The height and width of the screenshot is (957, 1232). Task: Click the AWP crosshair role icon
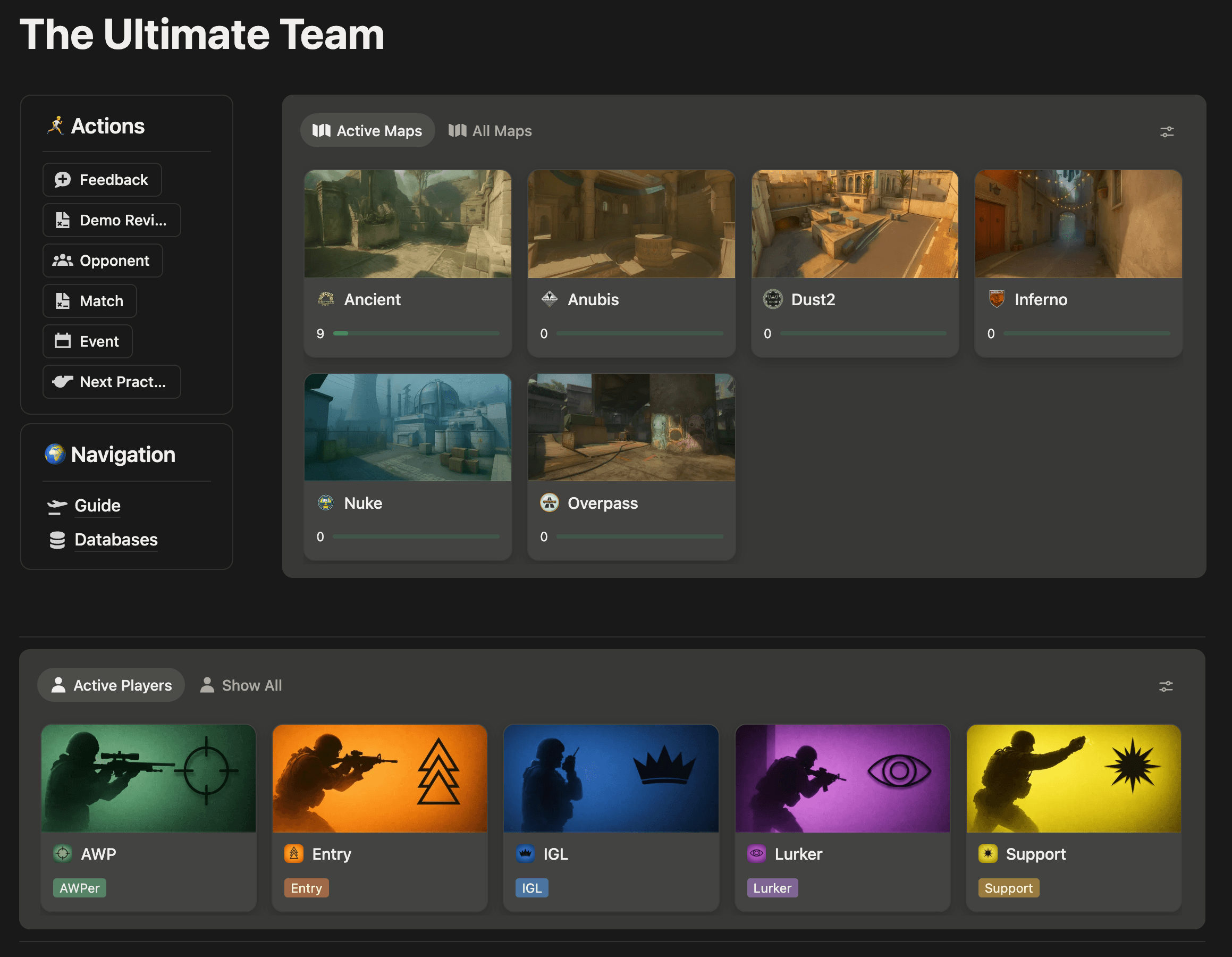coord(63,853)
